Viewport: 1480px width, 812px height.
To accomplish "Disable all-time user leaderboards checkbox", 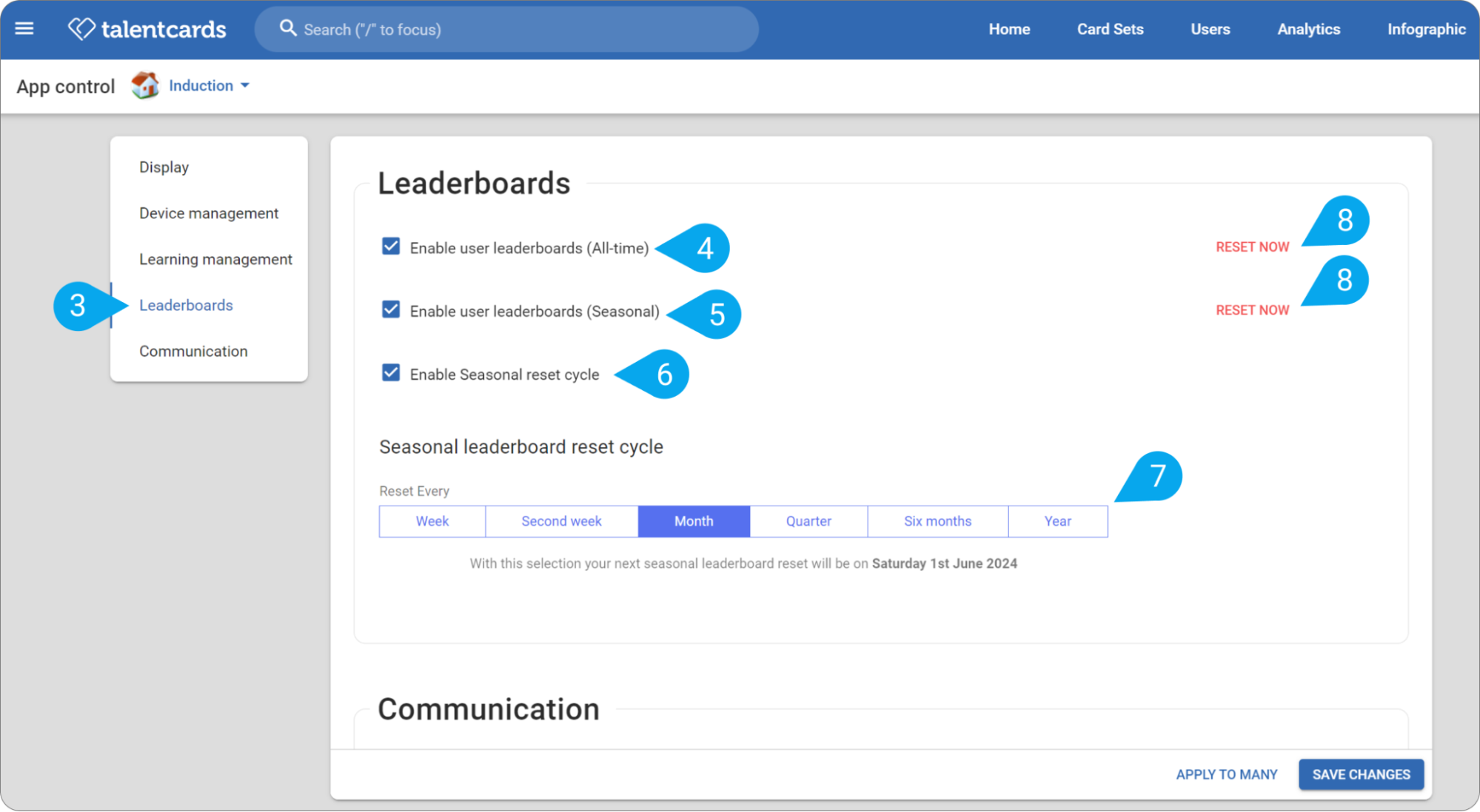I will click(391, 246).
